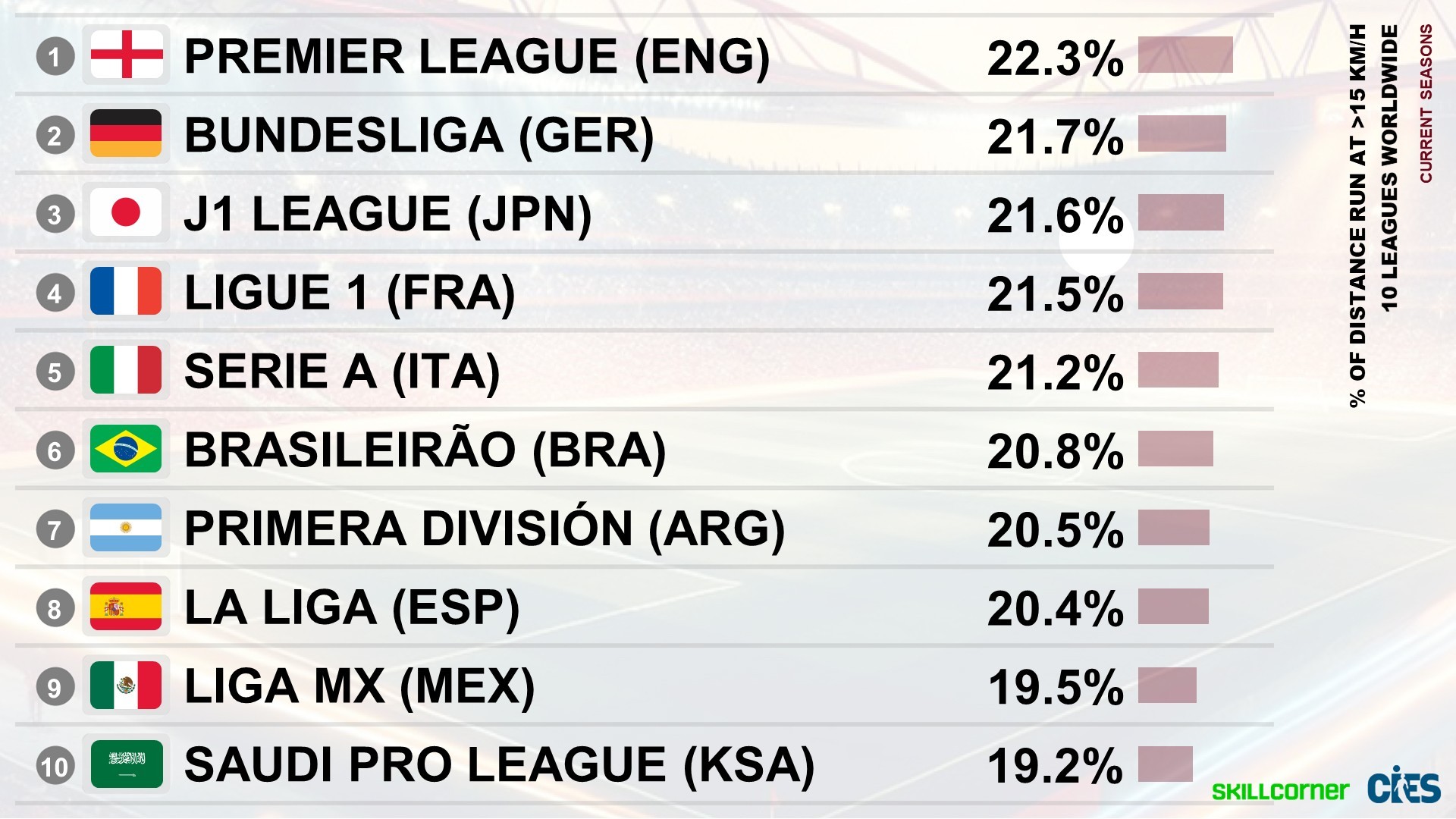Click the SkillCorner logo

(1280, 792)
